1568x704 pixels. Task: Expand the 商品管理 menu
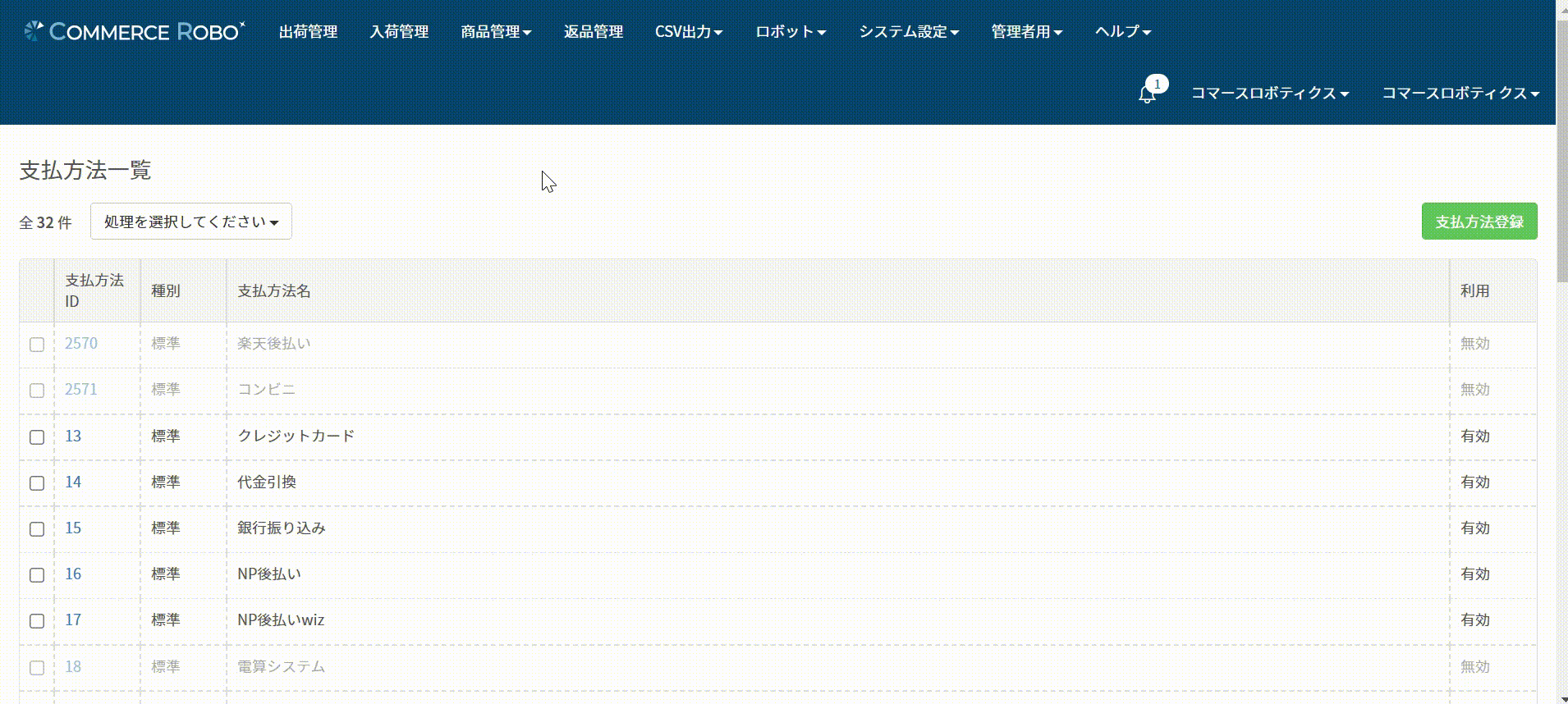tap(496, 31)
